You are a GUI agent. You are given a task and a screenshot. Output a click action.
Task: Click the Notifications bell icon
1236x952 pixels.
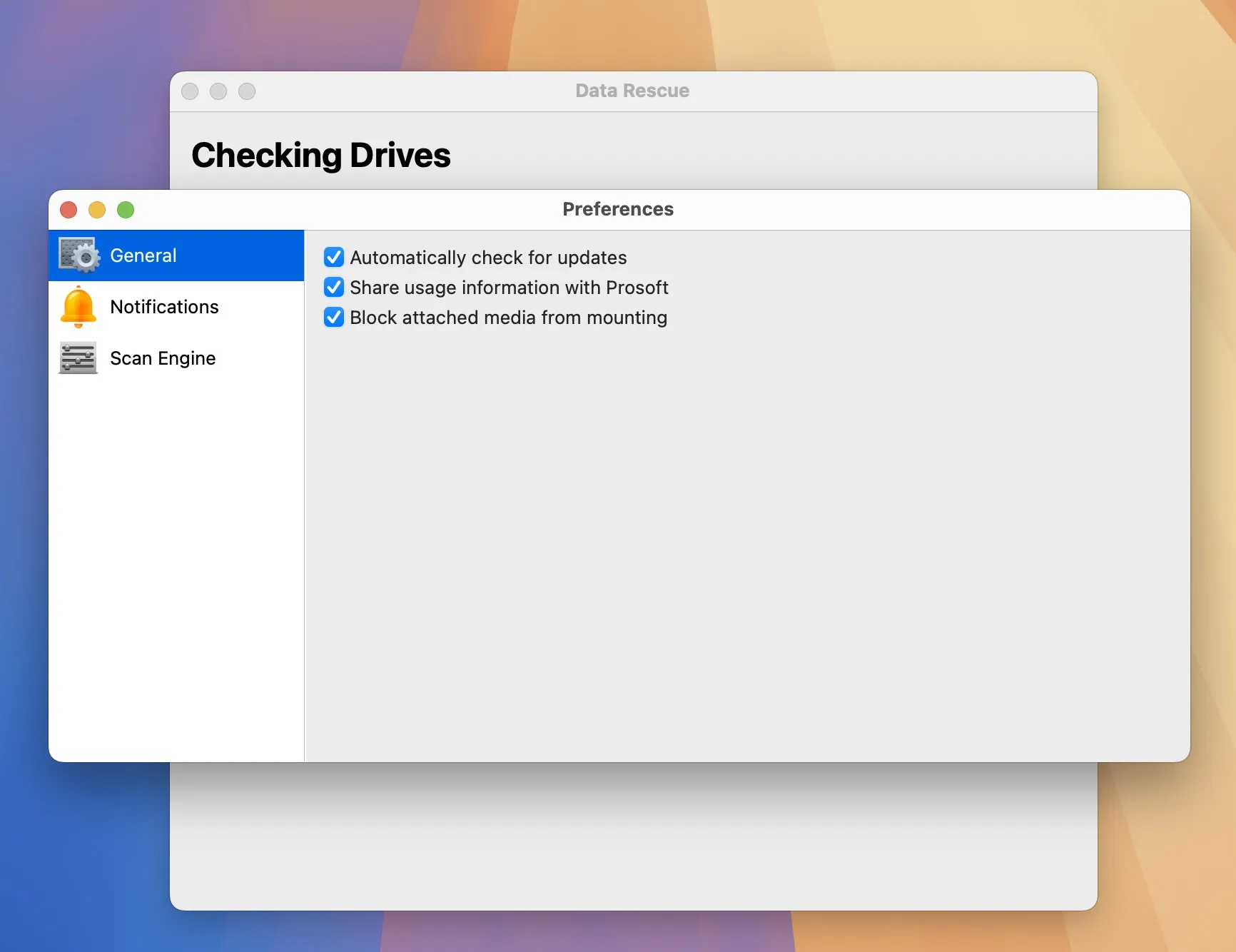pyautogui.click(x=78, y=307)
